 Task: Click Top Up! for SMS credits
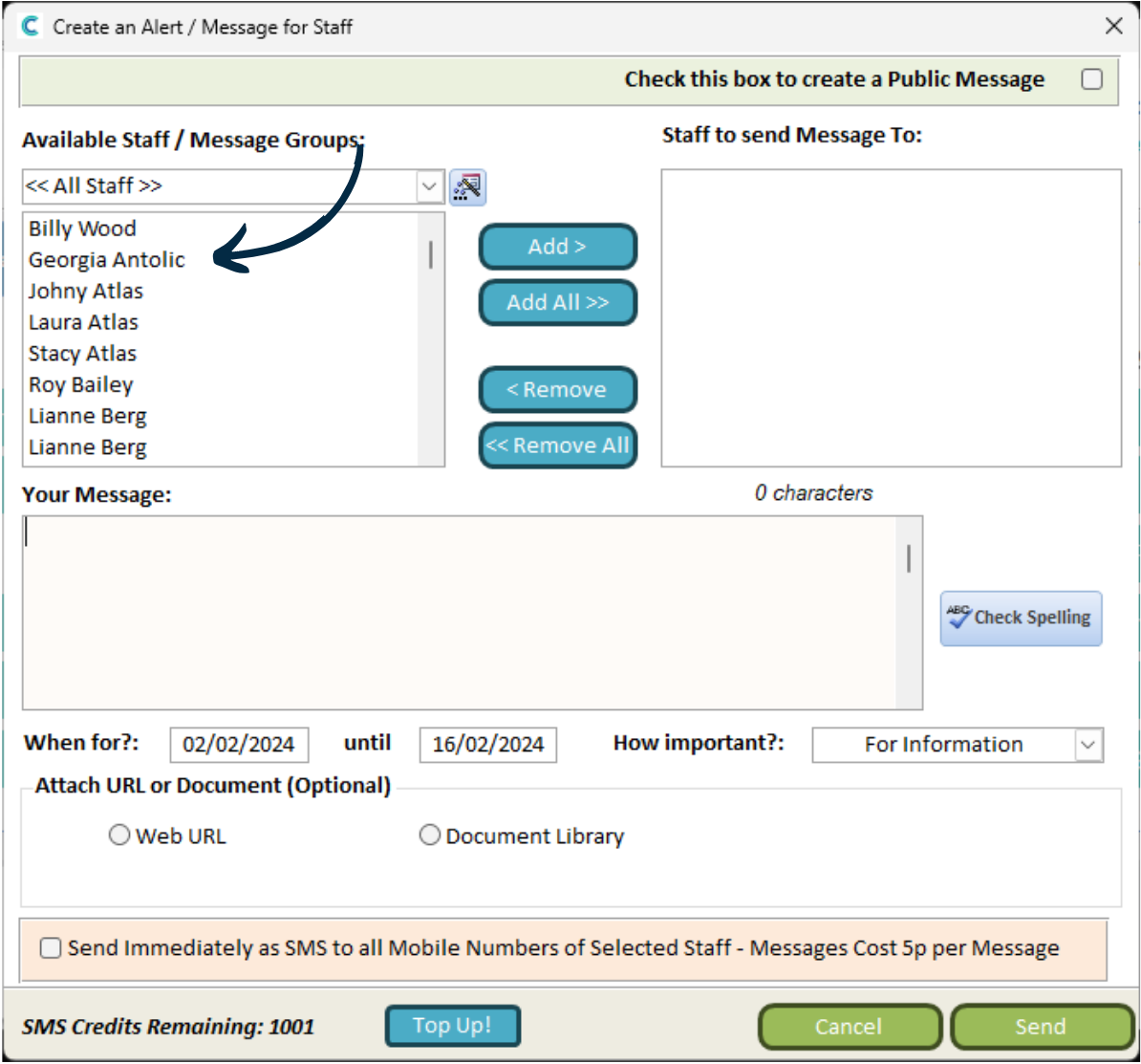[x=453, y=1026]
